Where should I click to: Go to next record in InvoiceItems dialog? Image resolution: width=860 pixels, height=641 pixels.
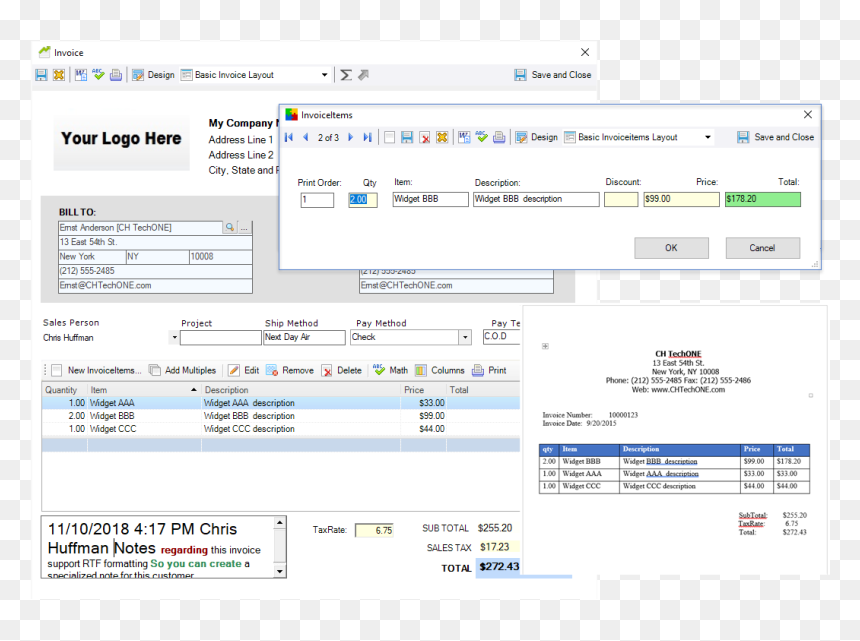[x=350, y=137]
